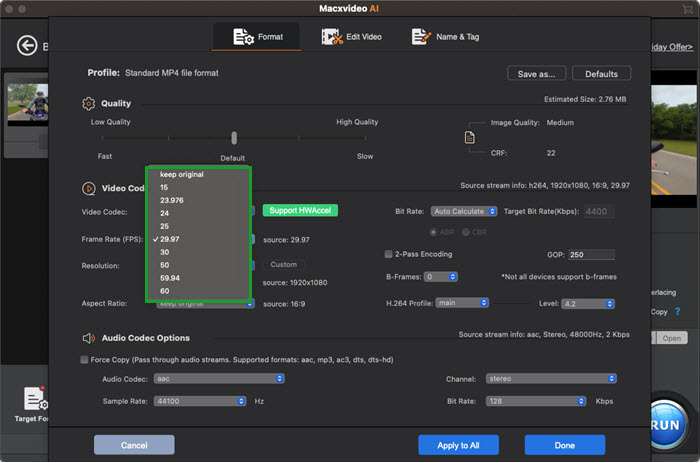
Task: Click the Quality gear icon
Action: pos(88,104)
